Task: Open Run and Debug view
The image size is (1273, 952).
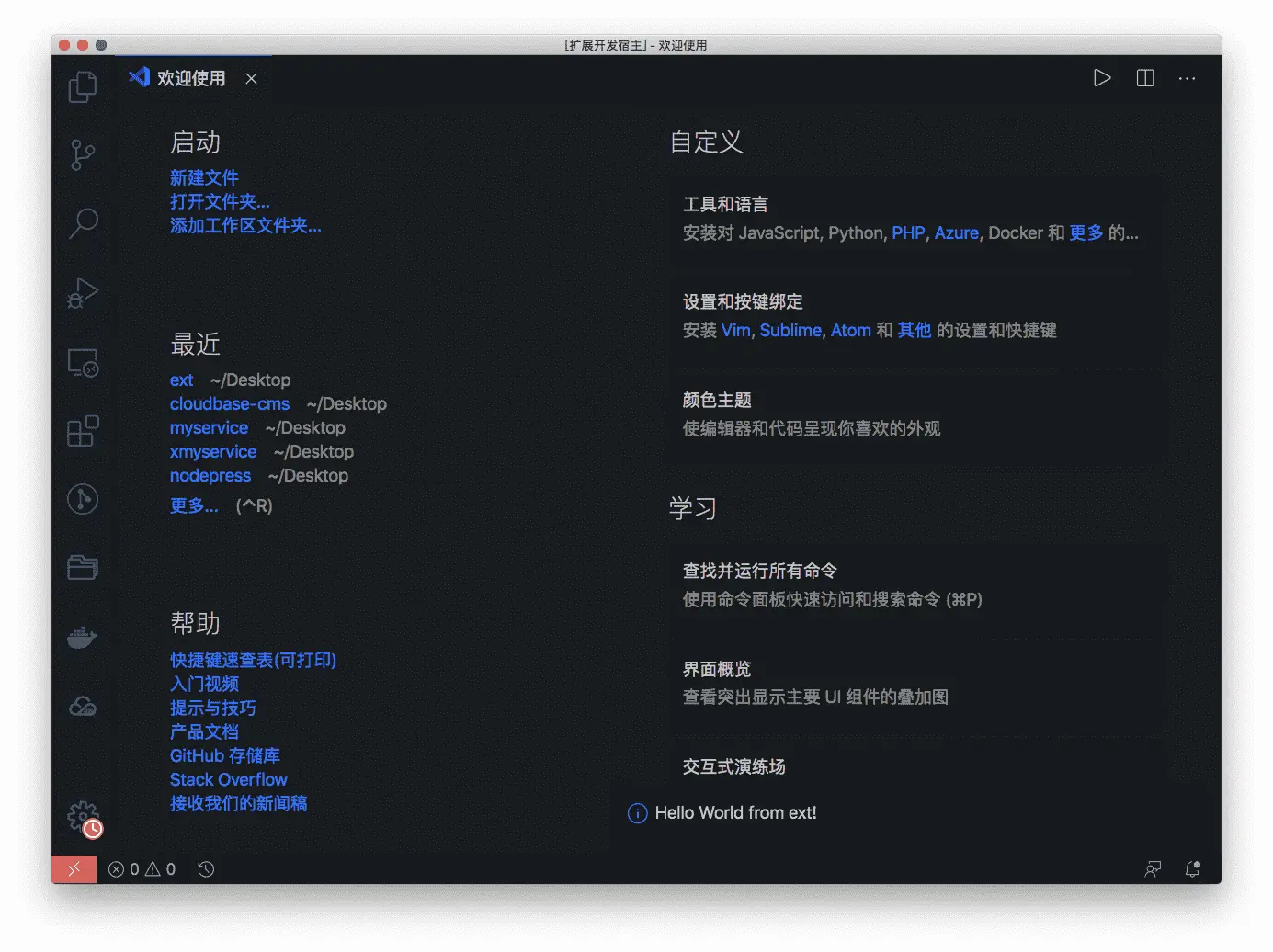Action: [83, 293]
